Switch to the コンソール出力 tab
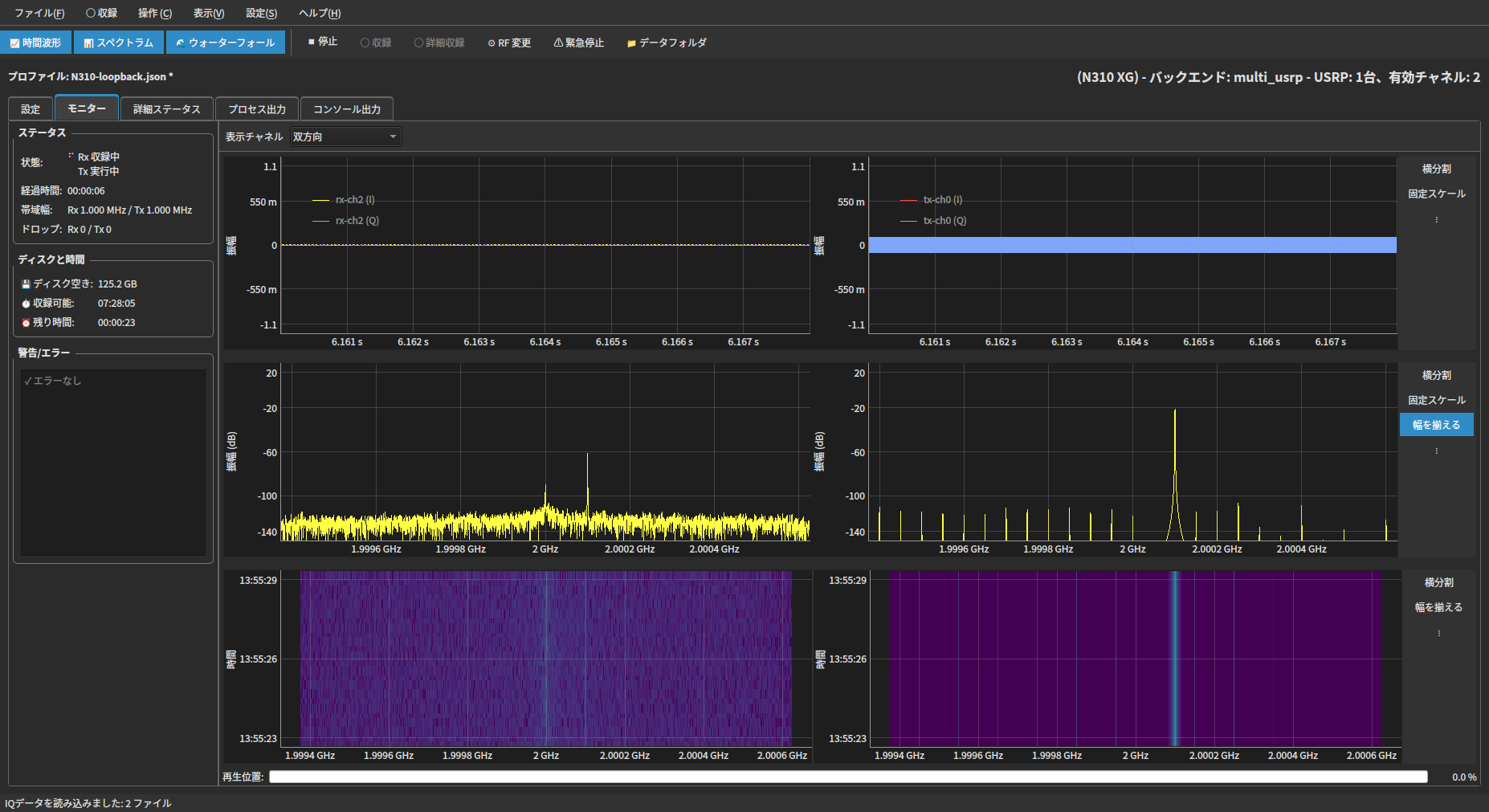 click(x=347, y=109)
